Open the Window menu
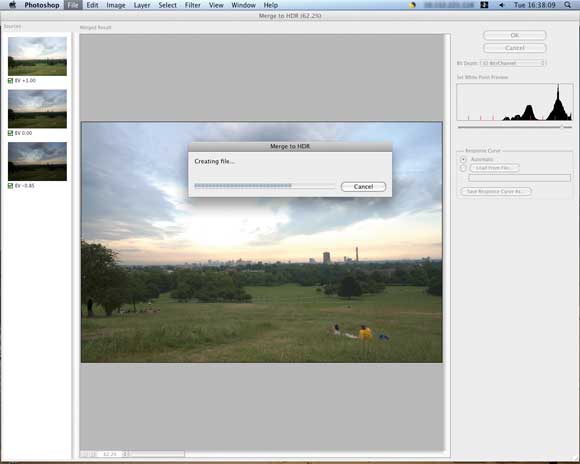Image resolution: width=580 pixels, height=464 pixels. (243, 5)
